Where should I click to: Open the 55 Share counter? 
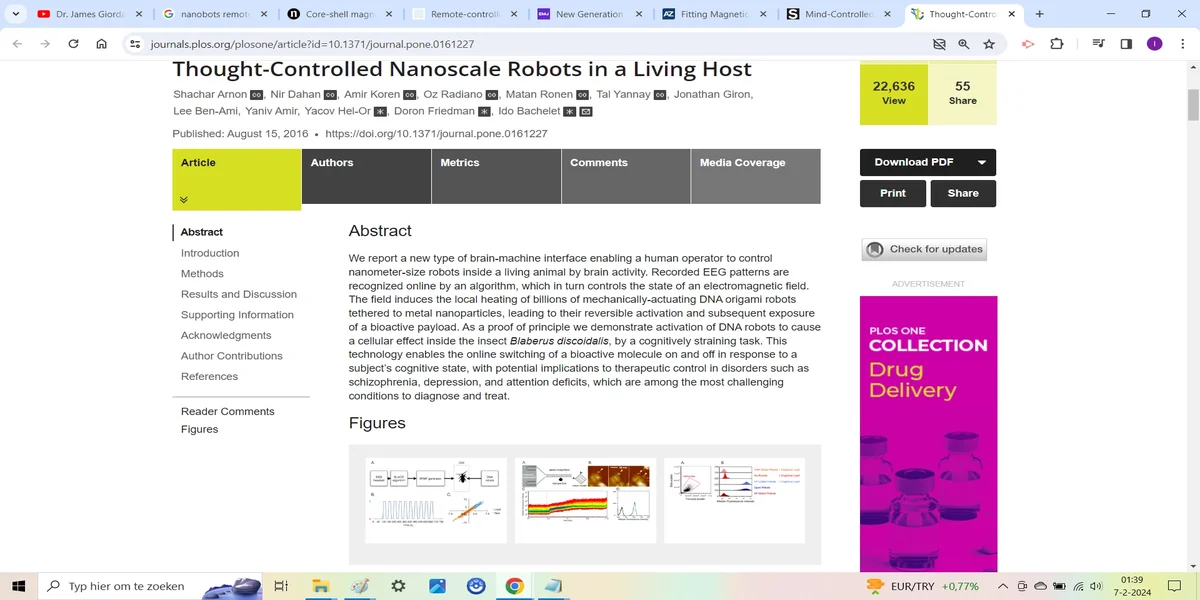[962, 93]
